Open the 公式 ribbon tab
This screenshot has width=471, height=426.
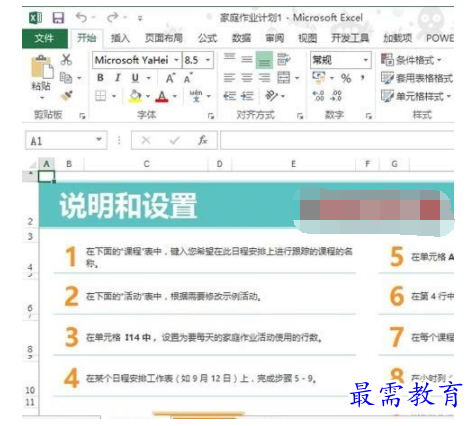(x=207, y=38)
